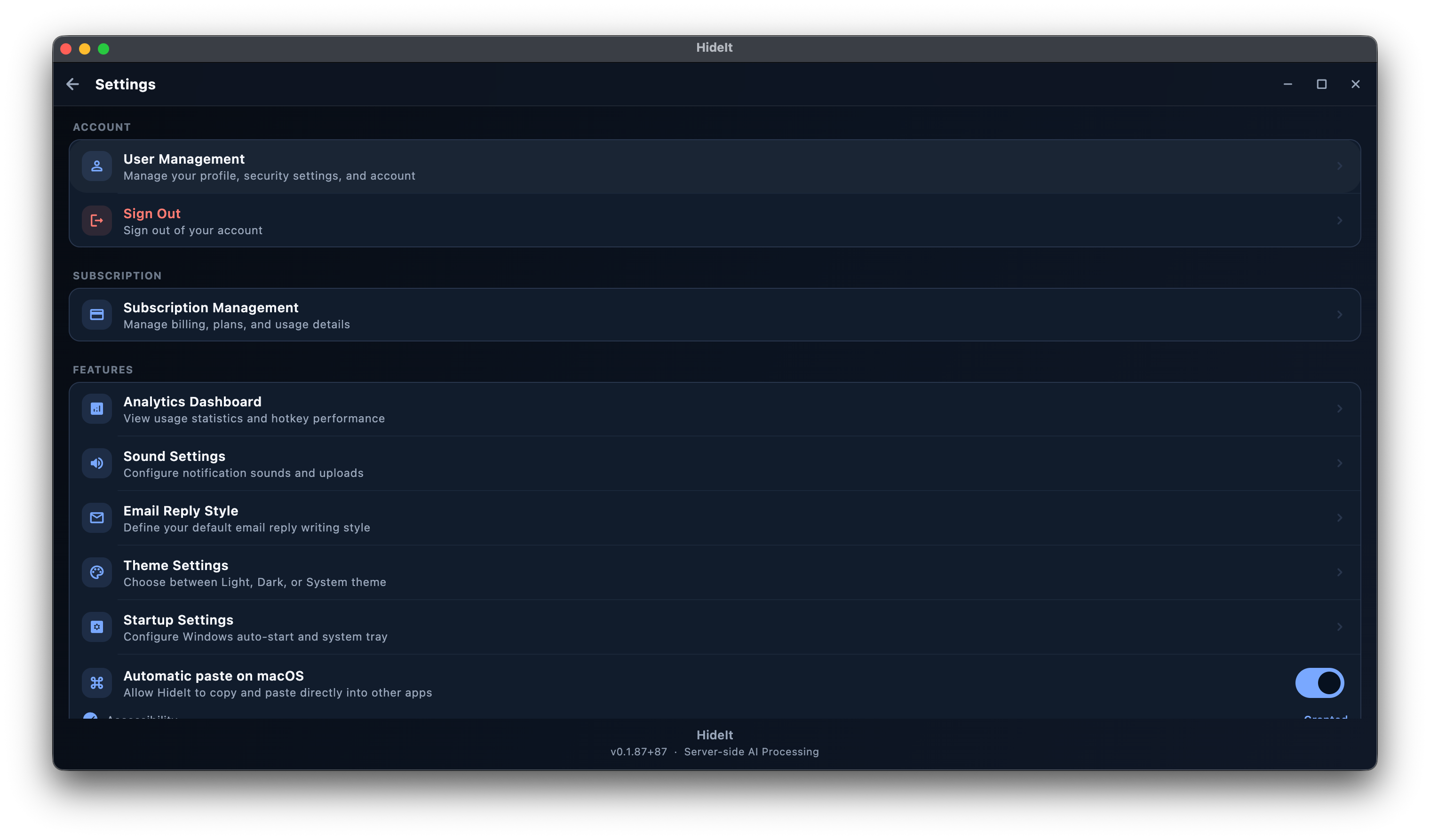Open the Email Reply Style title
This screenshot has width=1430, height=840.
pos(181,511)
